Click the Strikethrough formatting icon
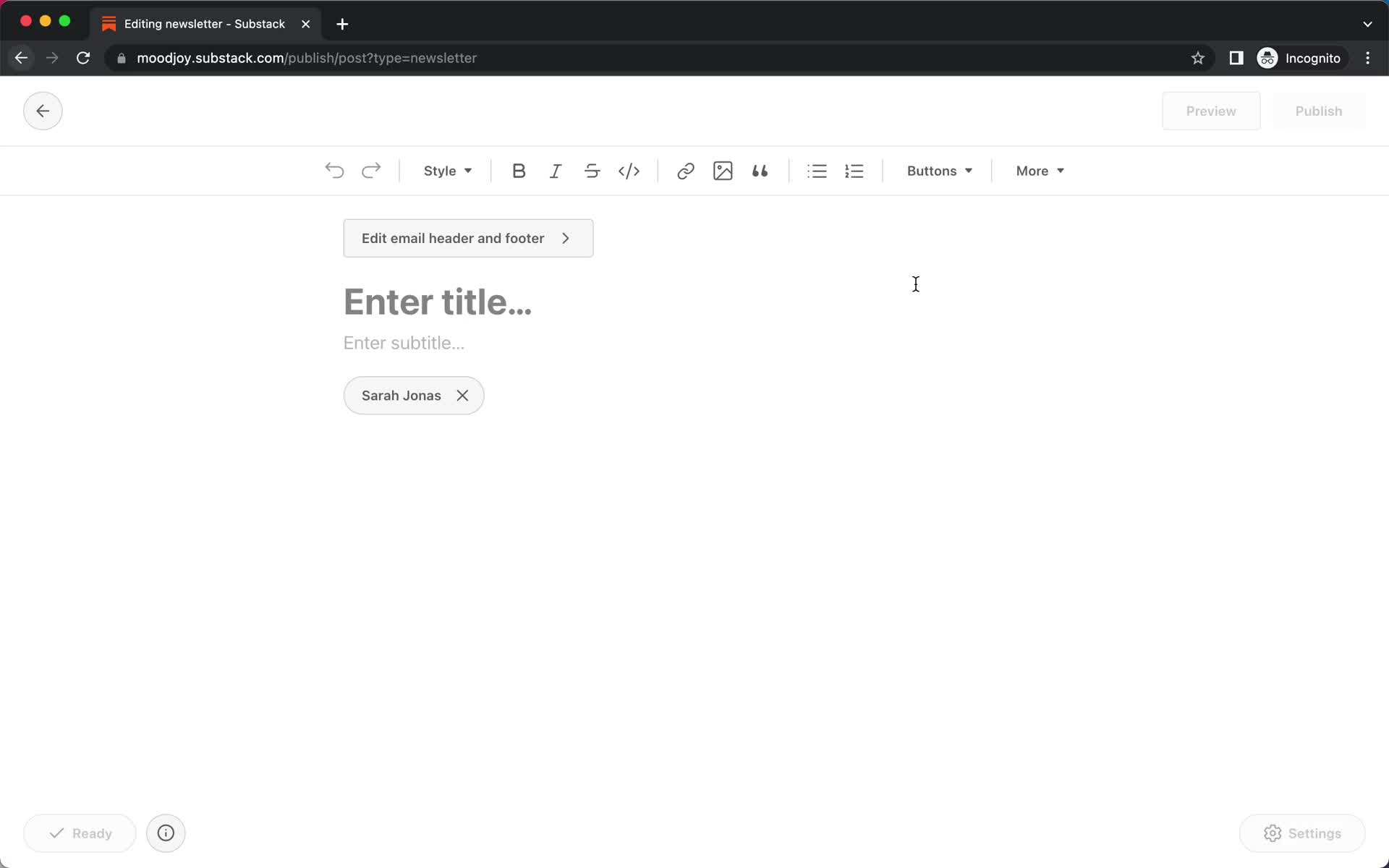The height and width of the screenshot is (868, 1389). [x=591, y=170]
